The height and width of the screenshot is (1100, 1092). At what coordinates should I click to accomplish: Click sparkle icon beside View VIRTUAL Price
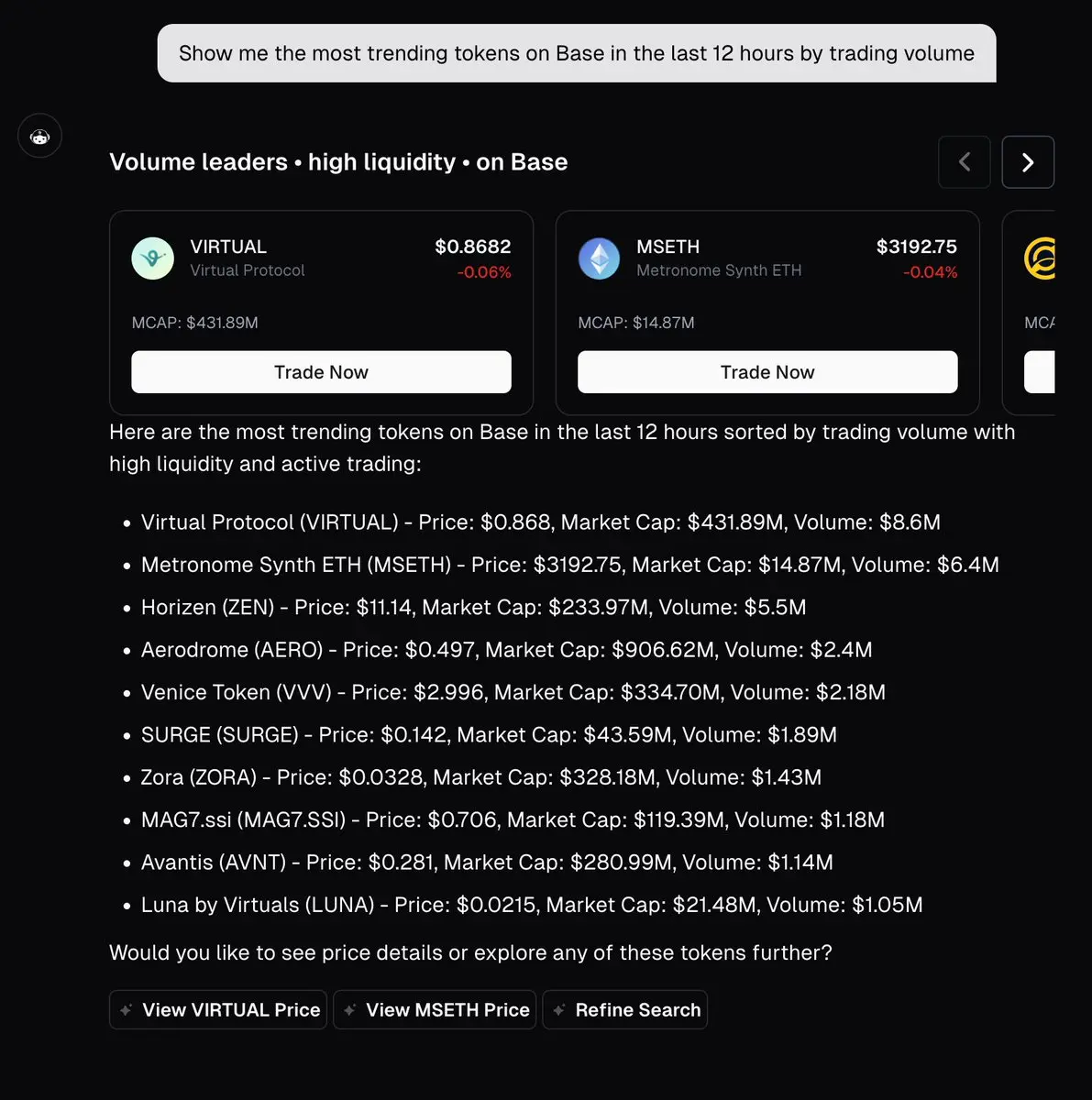point(127,1010)
